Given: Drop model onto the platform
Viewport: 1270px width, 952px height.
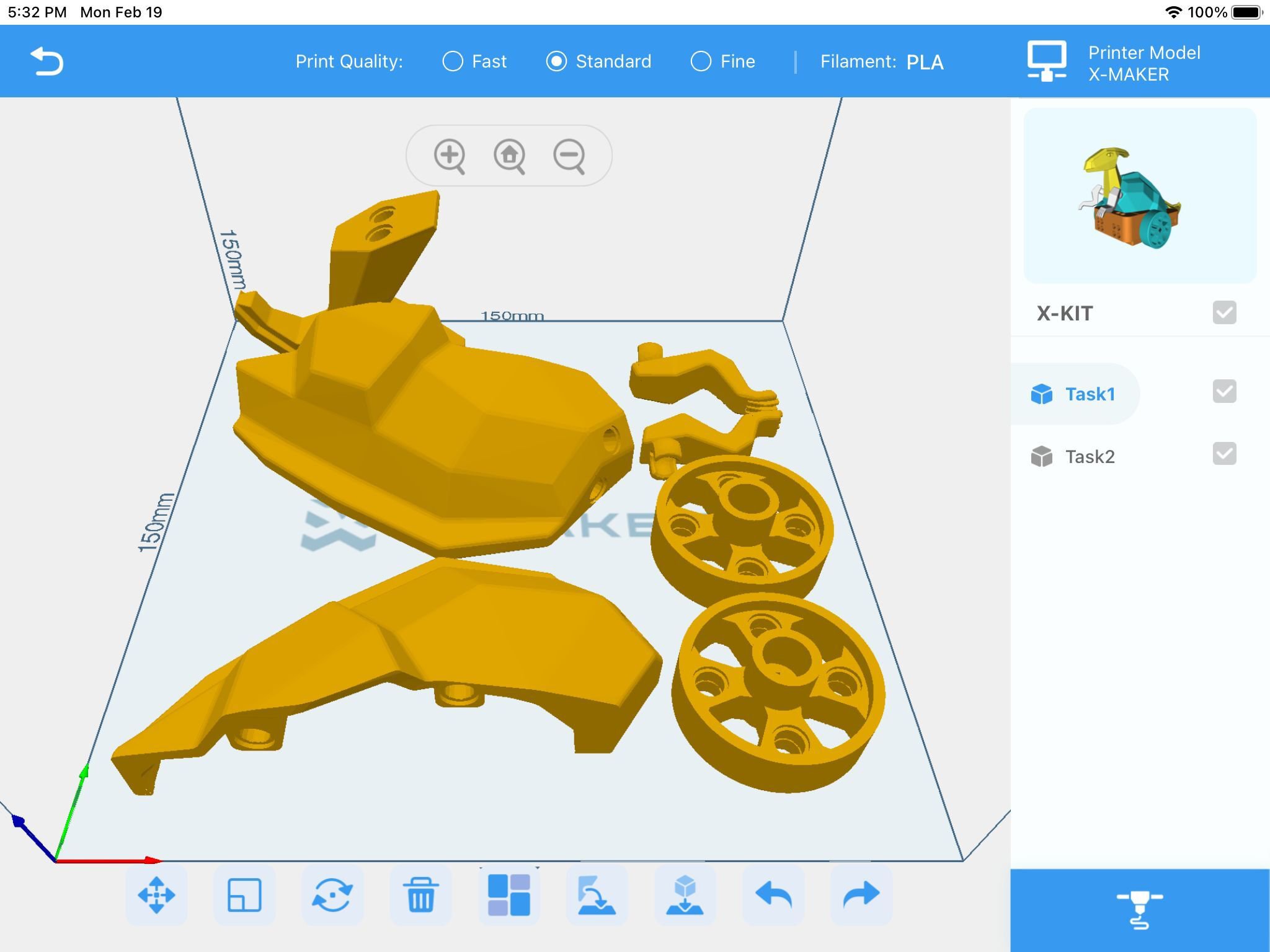Looking at the screenshot, I should pos(685,895).
